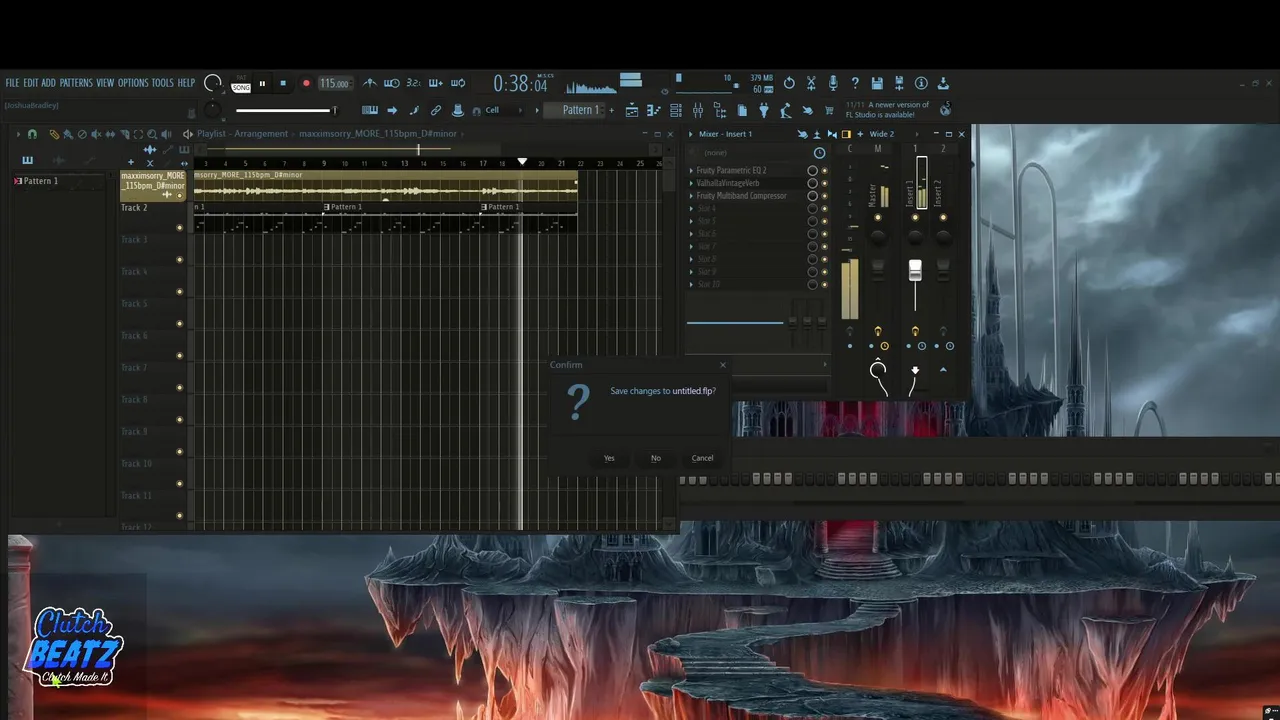Select Pattern 1 in the picker list
1280x720 pixels.
point(41,181)
